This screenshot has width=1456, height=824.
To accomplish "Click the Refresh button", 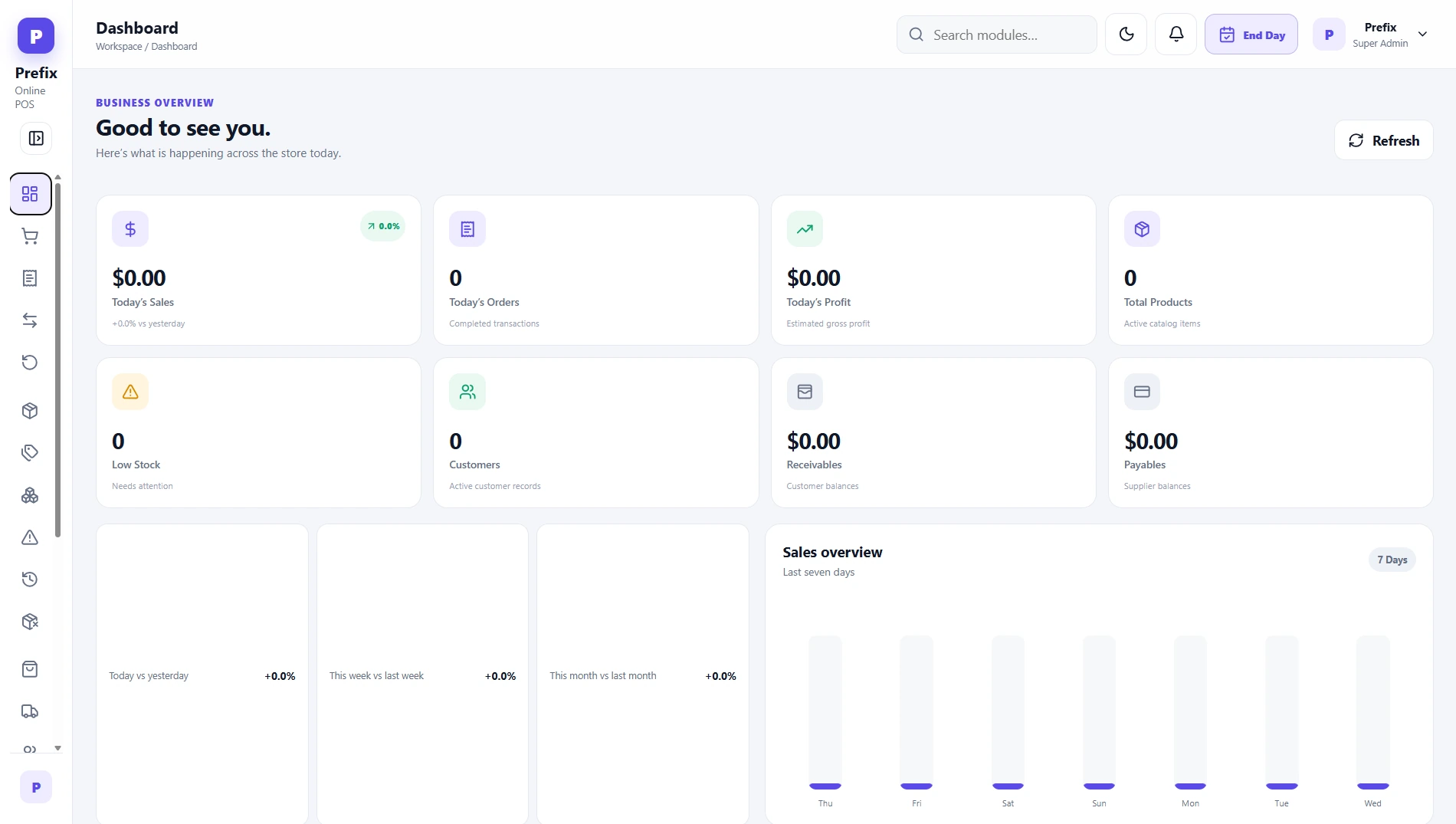I will (1383, 140).
